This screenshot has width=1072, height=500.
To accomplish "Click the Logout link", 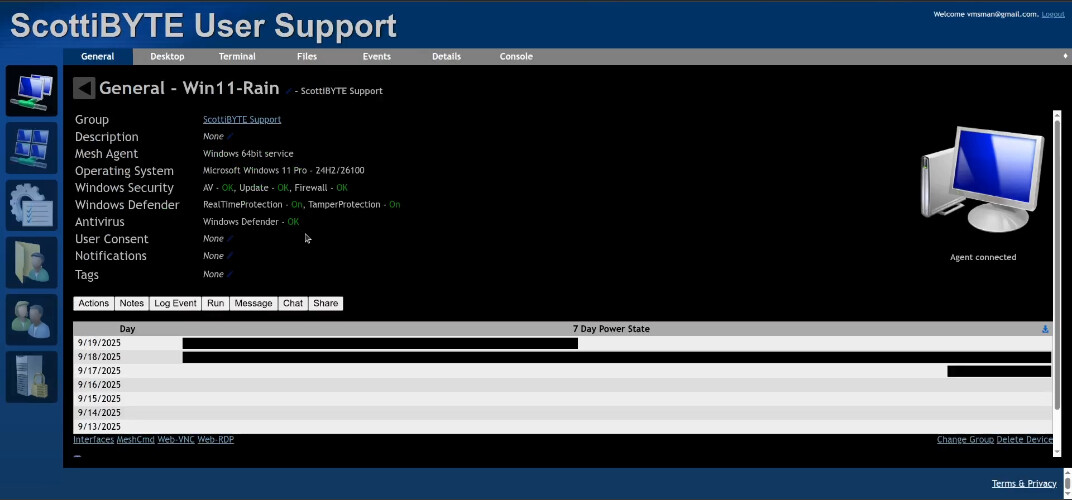I will [x=1053, y=14].
